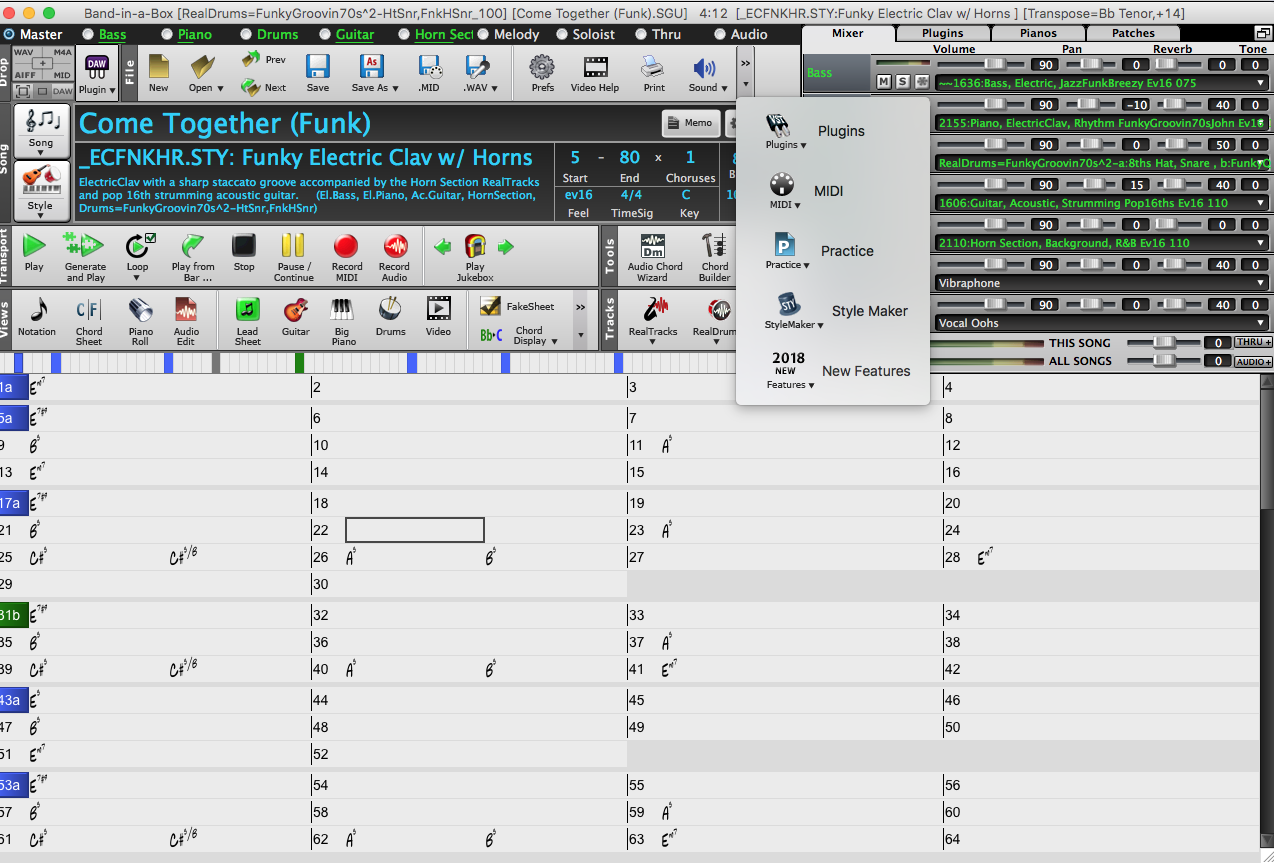Open the Drums window
Image resolution: width=1274 pixels, height=863 pixels.
(391, 317)
